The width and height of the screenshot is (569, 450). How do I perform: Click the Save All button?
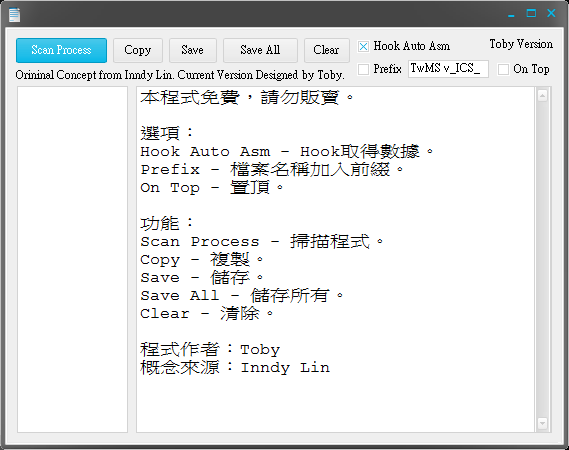[260, 50]
